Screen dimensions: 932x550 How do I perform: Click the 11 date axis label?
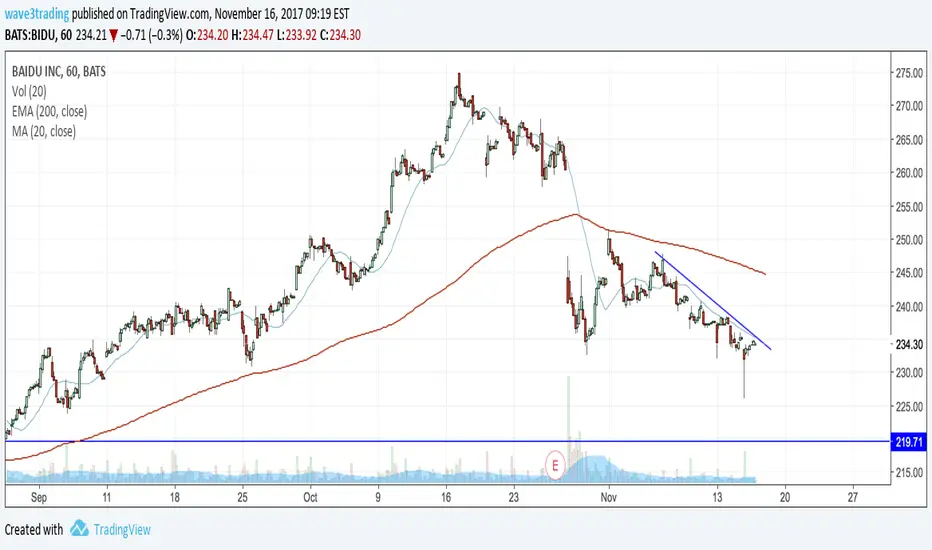106,497
